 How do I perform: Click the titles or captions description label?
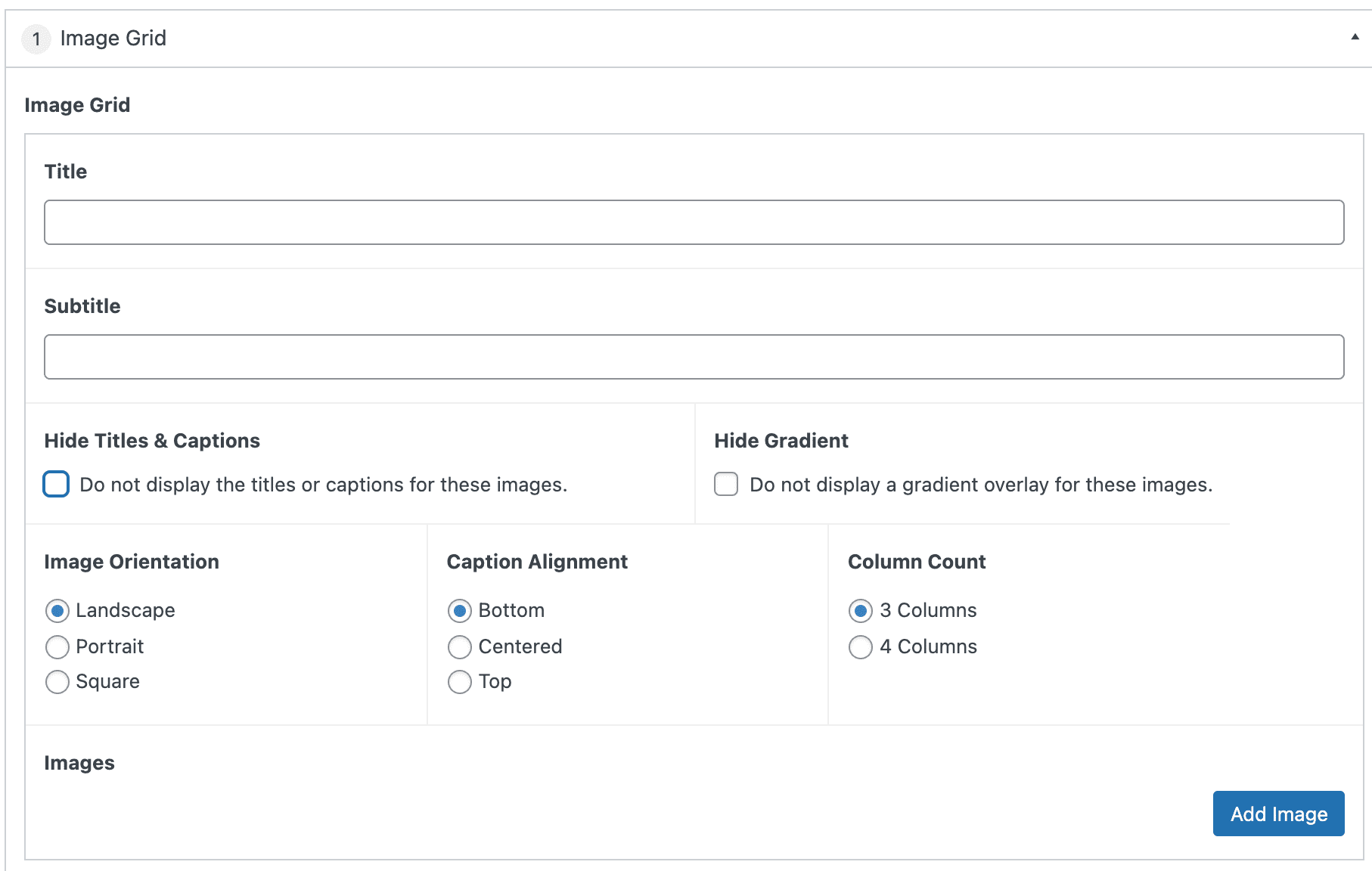click(323, 485)
